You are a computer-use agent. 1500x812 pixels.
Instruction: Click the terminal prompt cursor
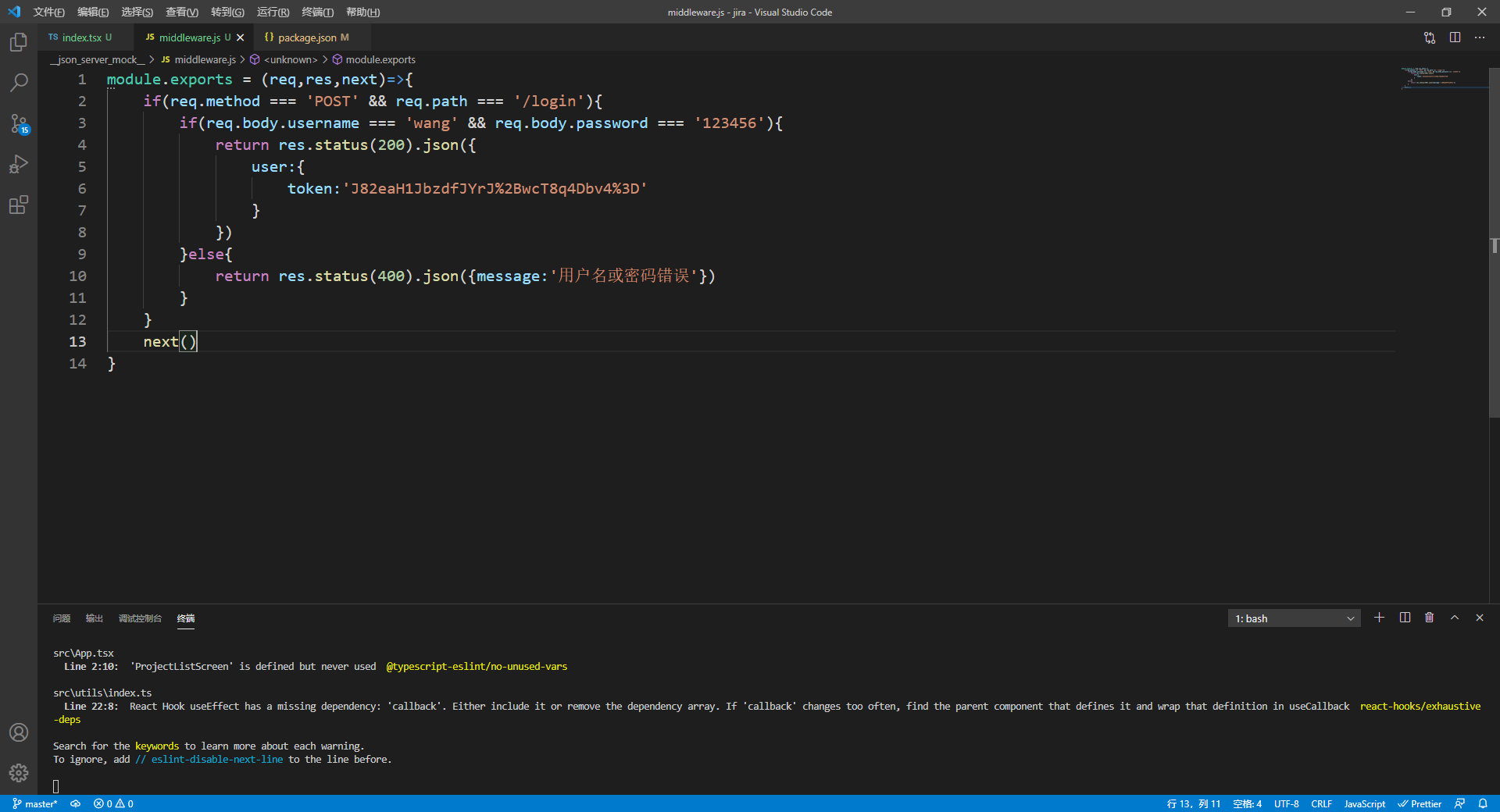(56, 786)
